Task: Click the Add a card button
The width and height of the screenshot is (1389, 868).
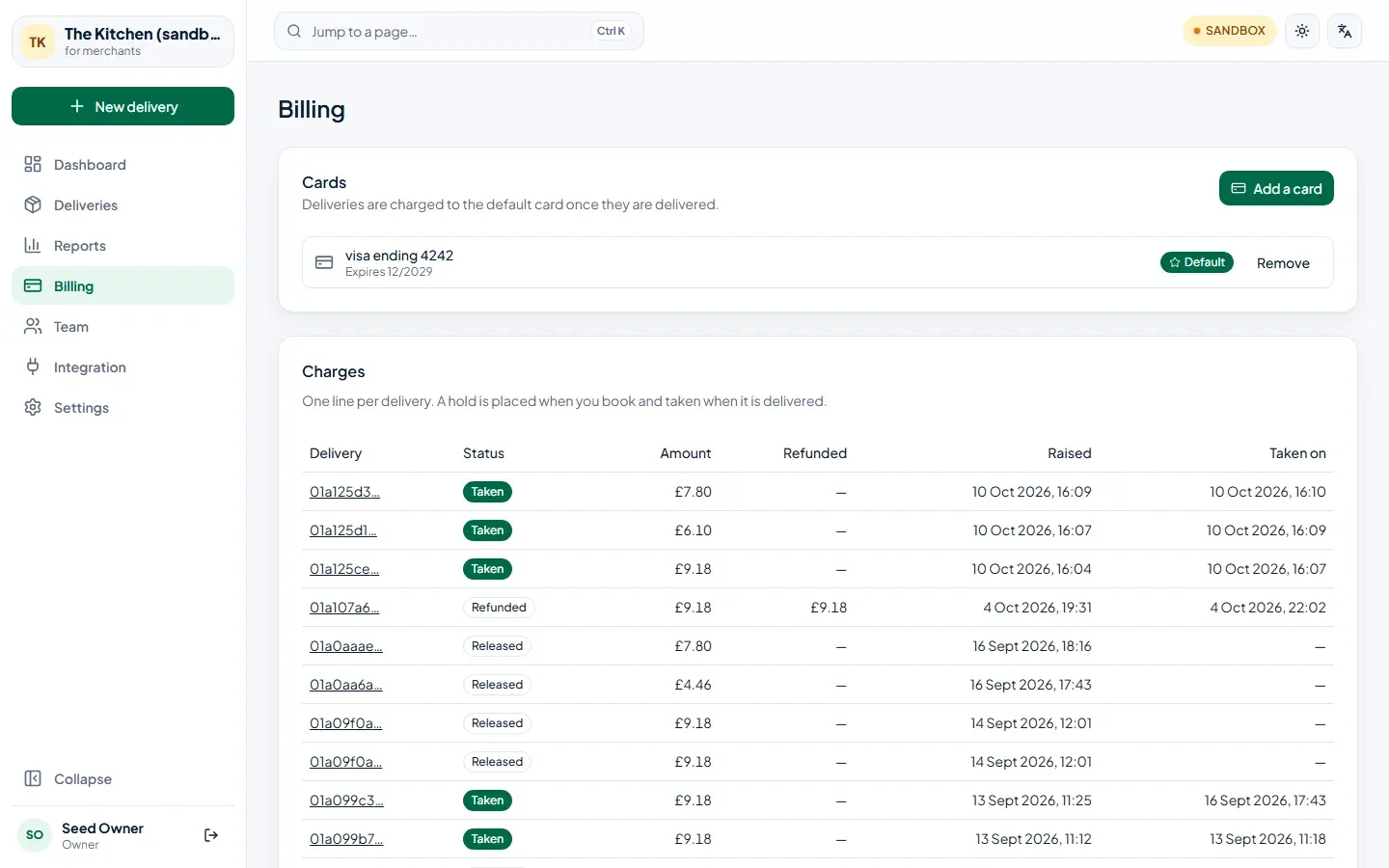Action: tap(1276, 188)
